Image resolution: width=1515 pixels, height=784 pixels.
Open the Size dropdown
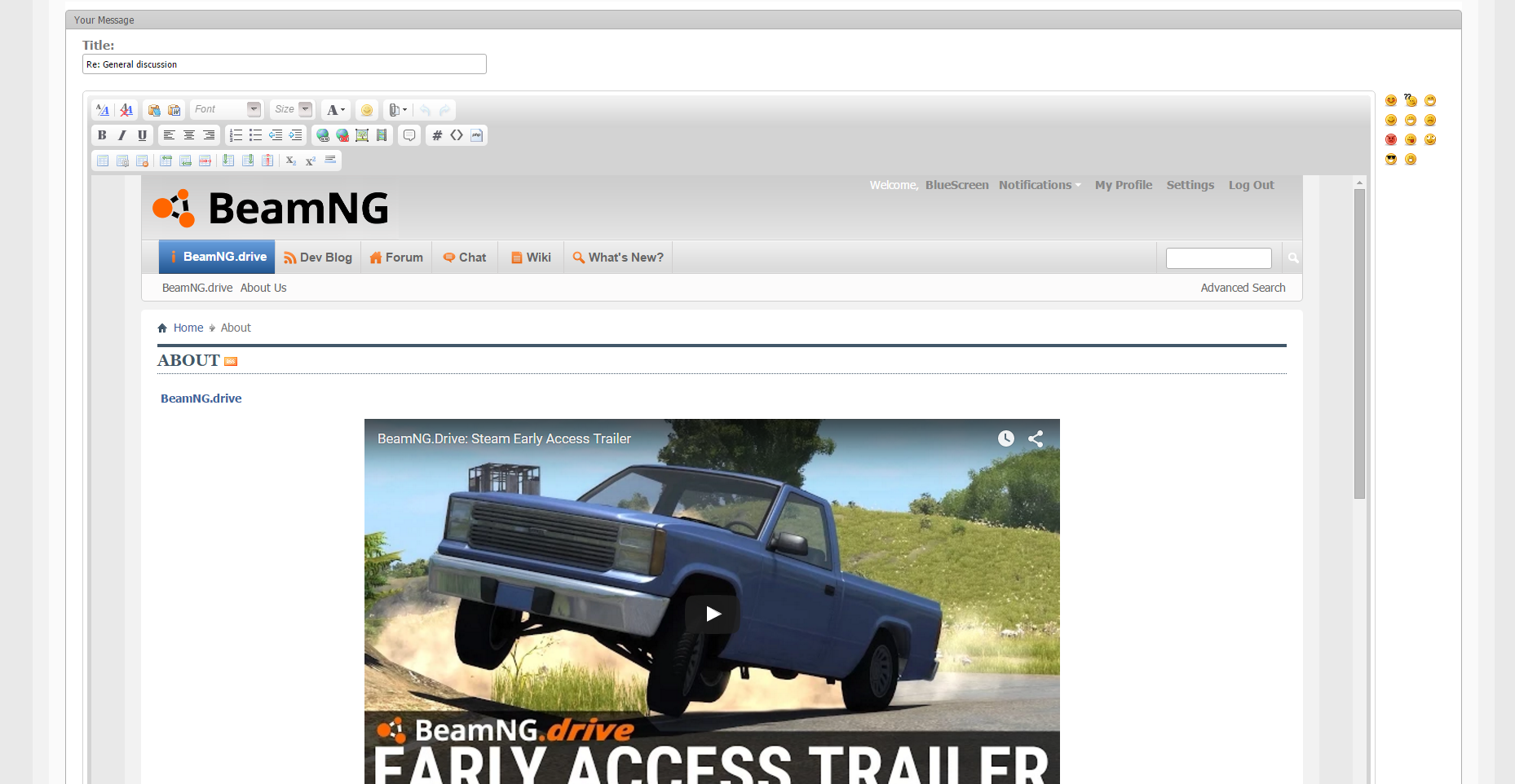[x=293, y=109]
